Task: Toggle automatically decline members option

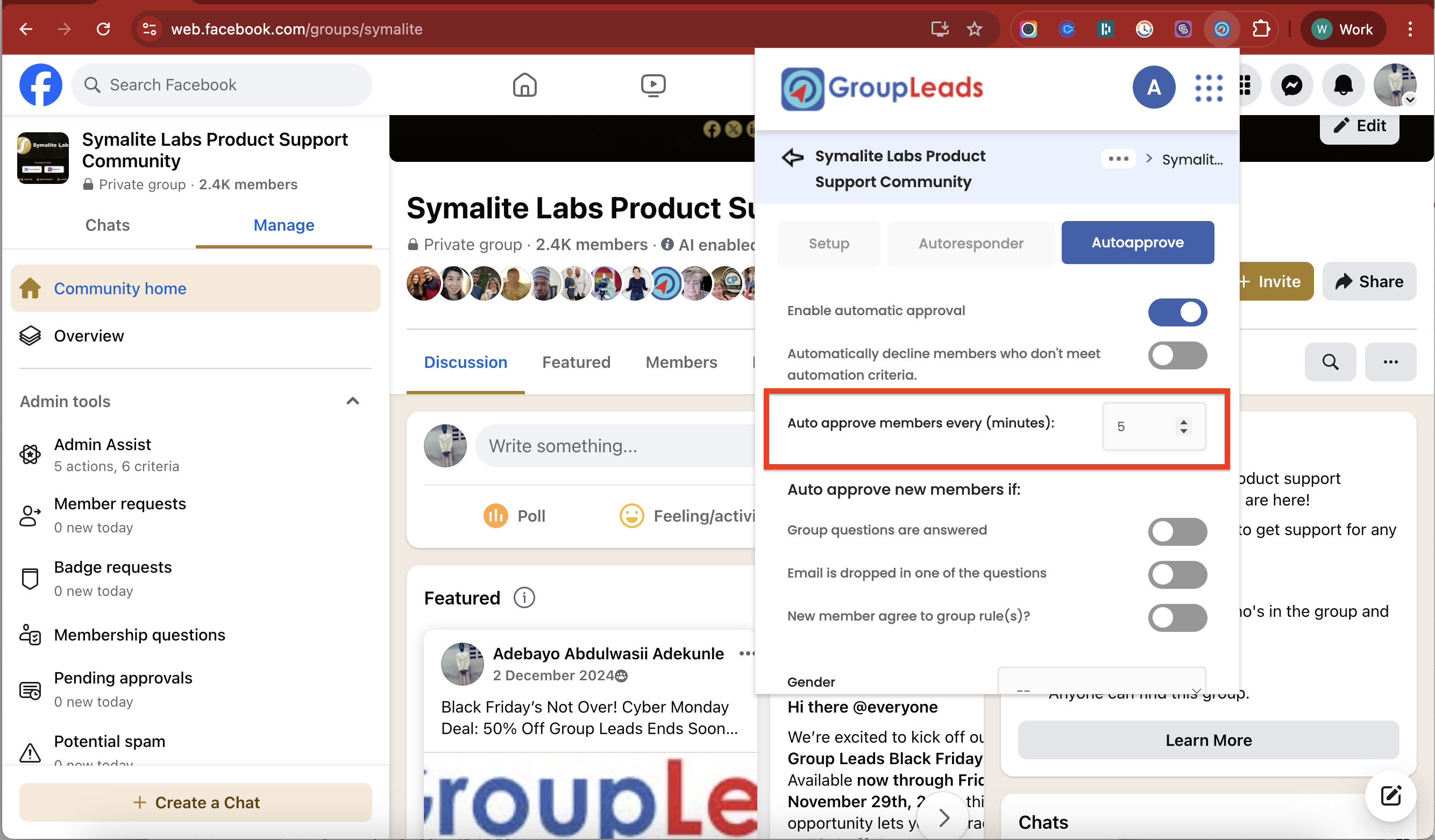Action: coord(1177,355)
